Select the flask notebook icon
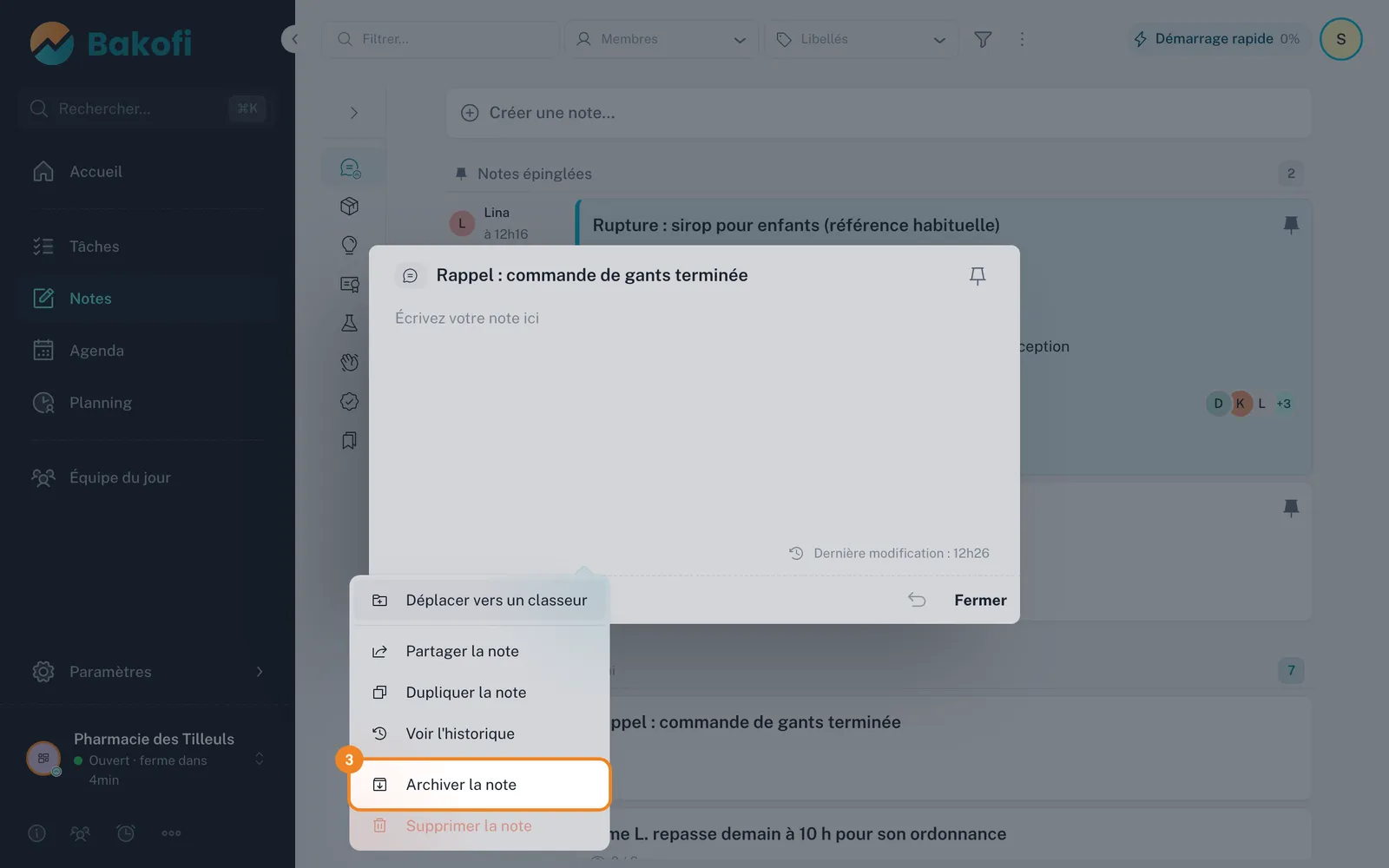This screenshot has height=868, width=1389. click(349, 324)
